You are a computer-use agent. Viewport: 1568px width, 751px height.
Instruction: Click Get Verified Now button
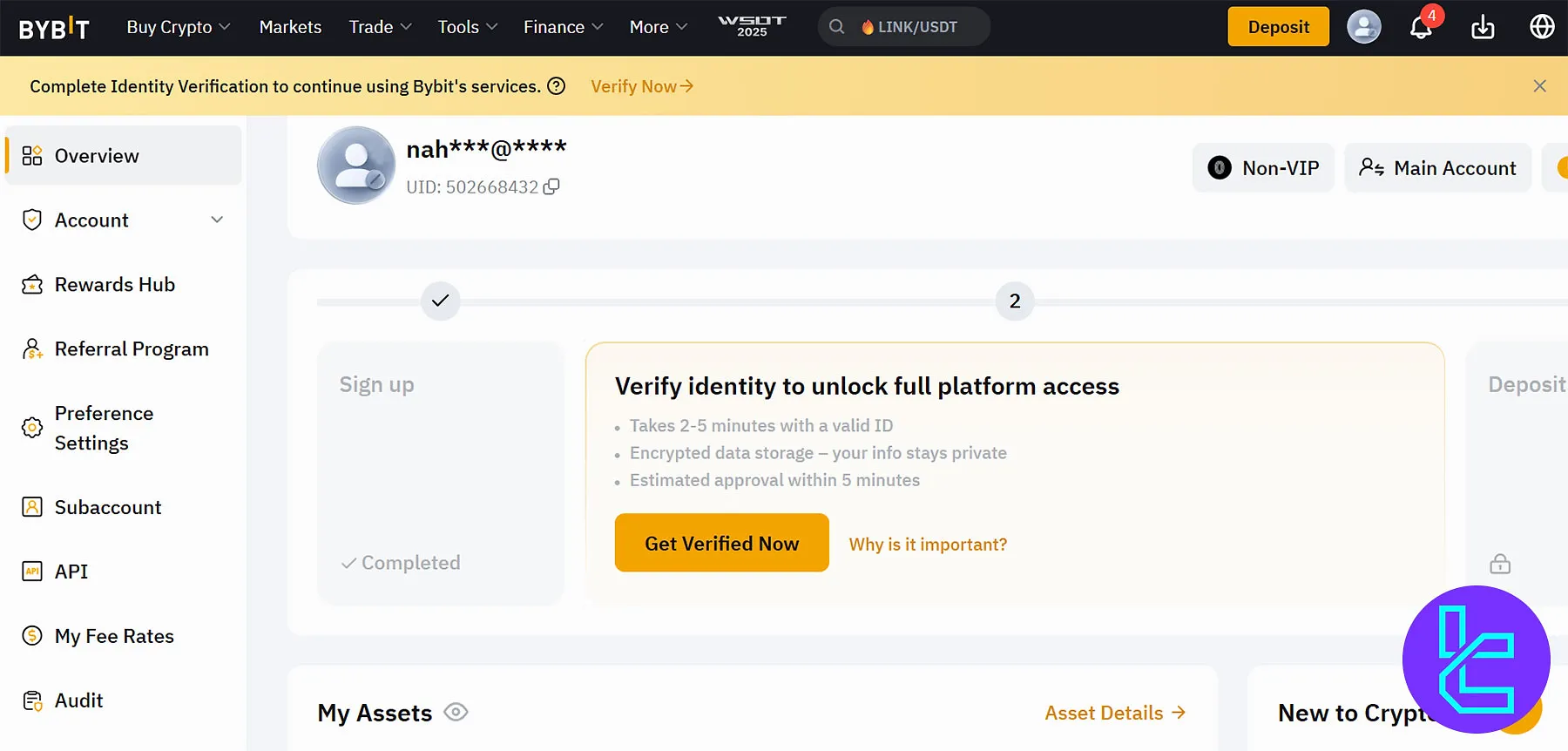tap(722, 543)
